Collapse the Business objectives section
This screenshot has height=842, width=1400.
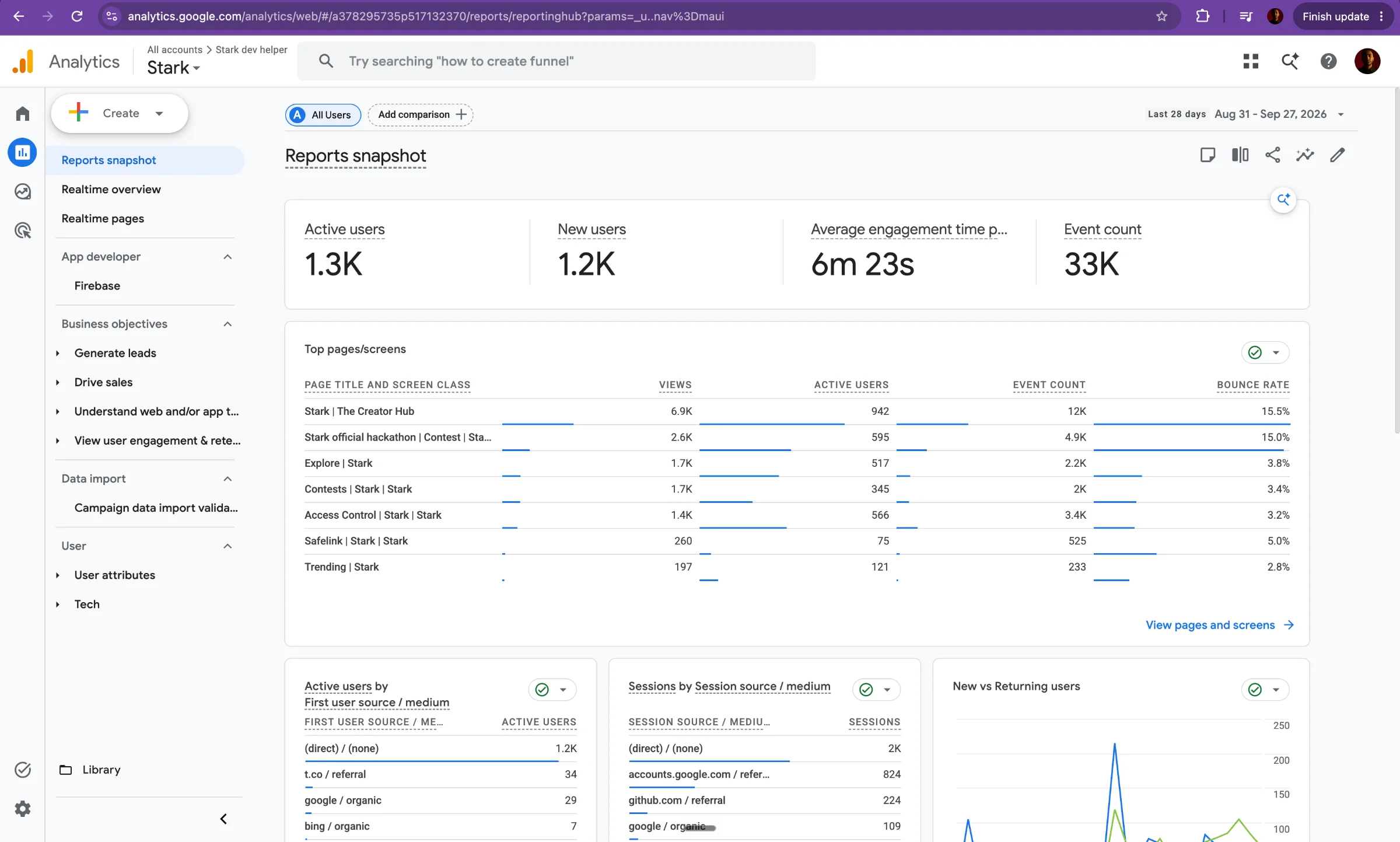228,324
